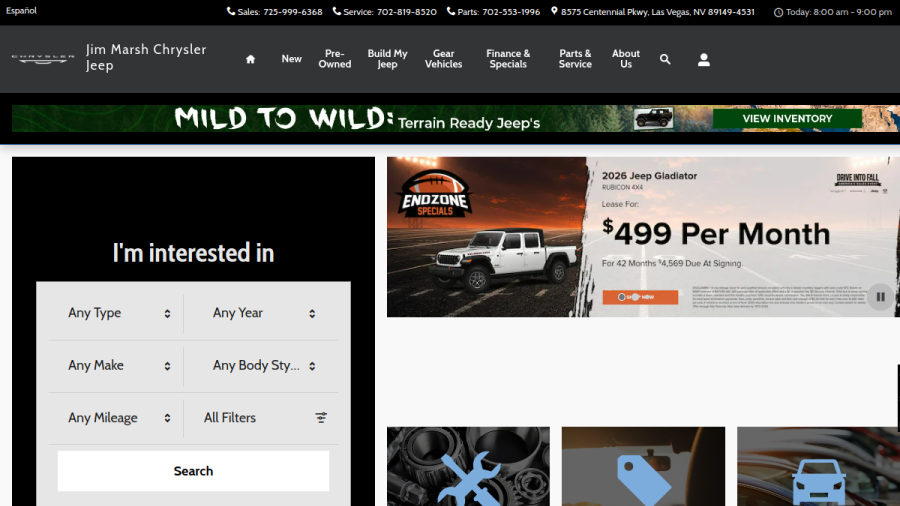900x506 pixels.
Task: Click the Mild to Wild promo banner
Action: click(x=456, y=119)
